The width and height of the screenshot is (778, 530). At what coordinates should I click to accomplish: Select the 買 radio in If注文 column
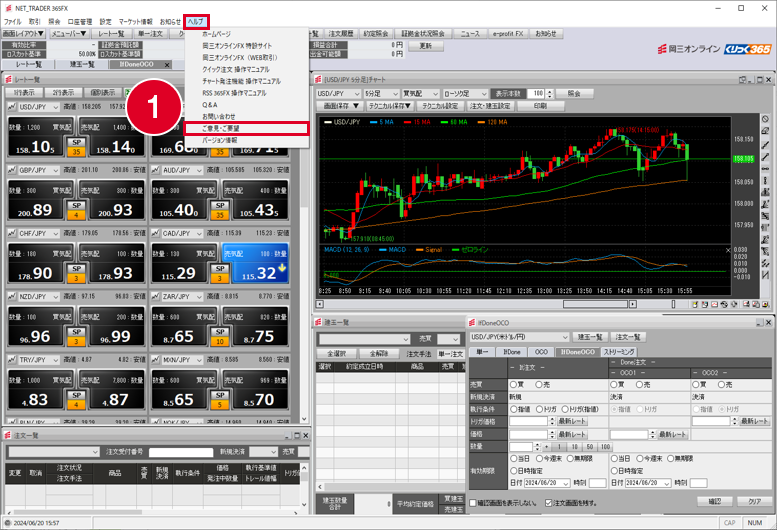pyautogui.click(x=514, y=385)
